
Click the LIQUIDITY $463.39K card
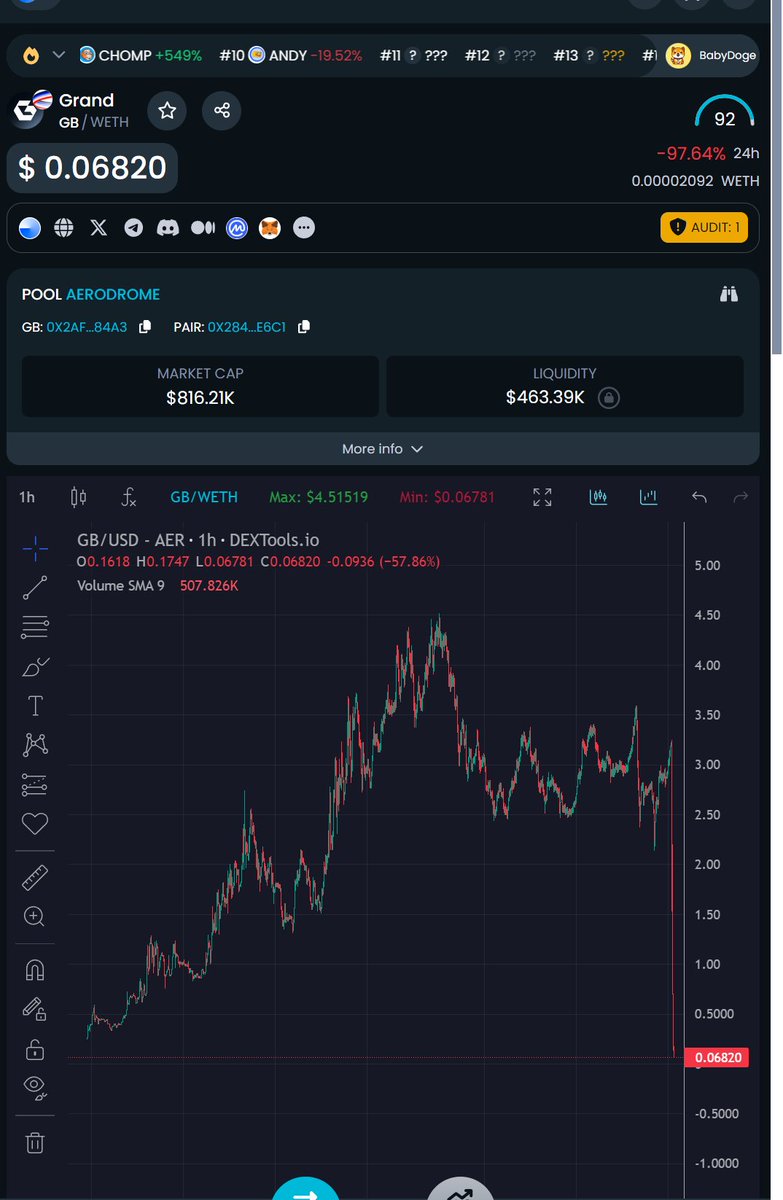coord(565,387)
